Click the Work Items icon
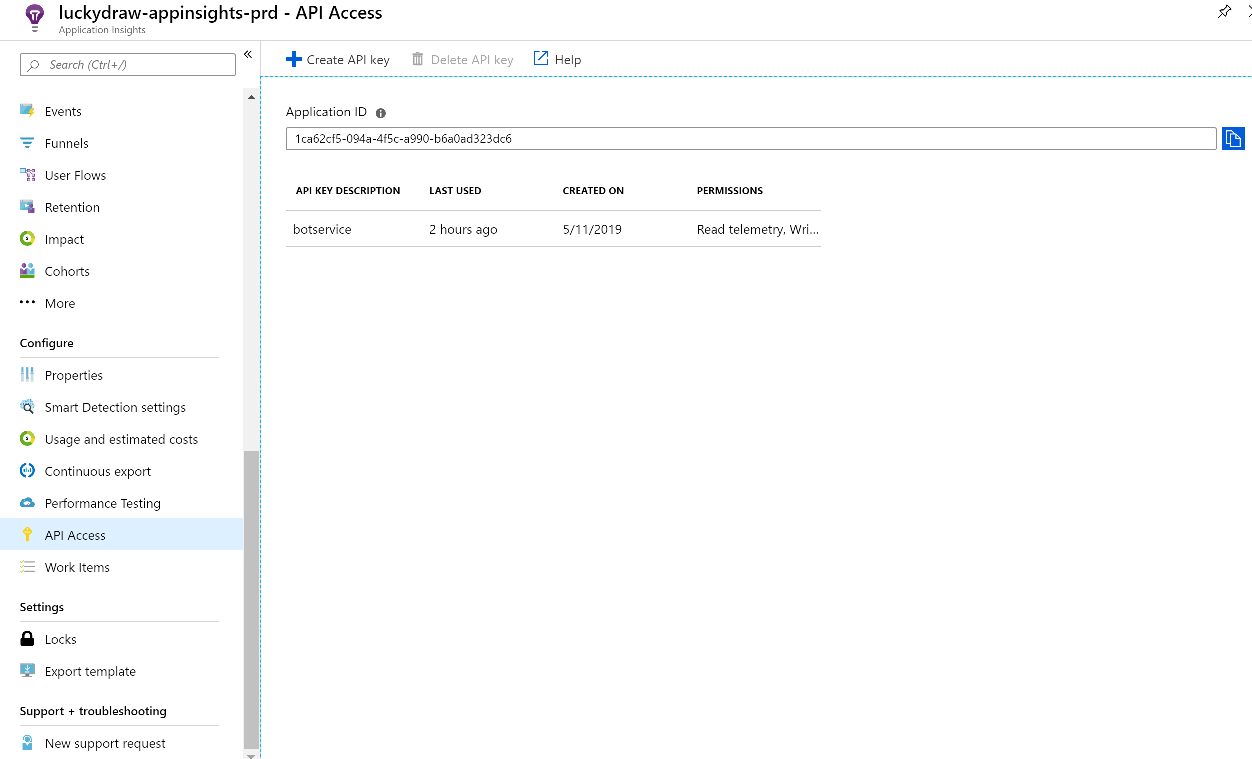This screenshot has height=759, width=1252. [28, 567]
